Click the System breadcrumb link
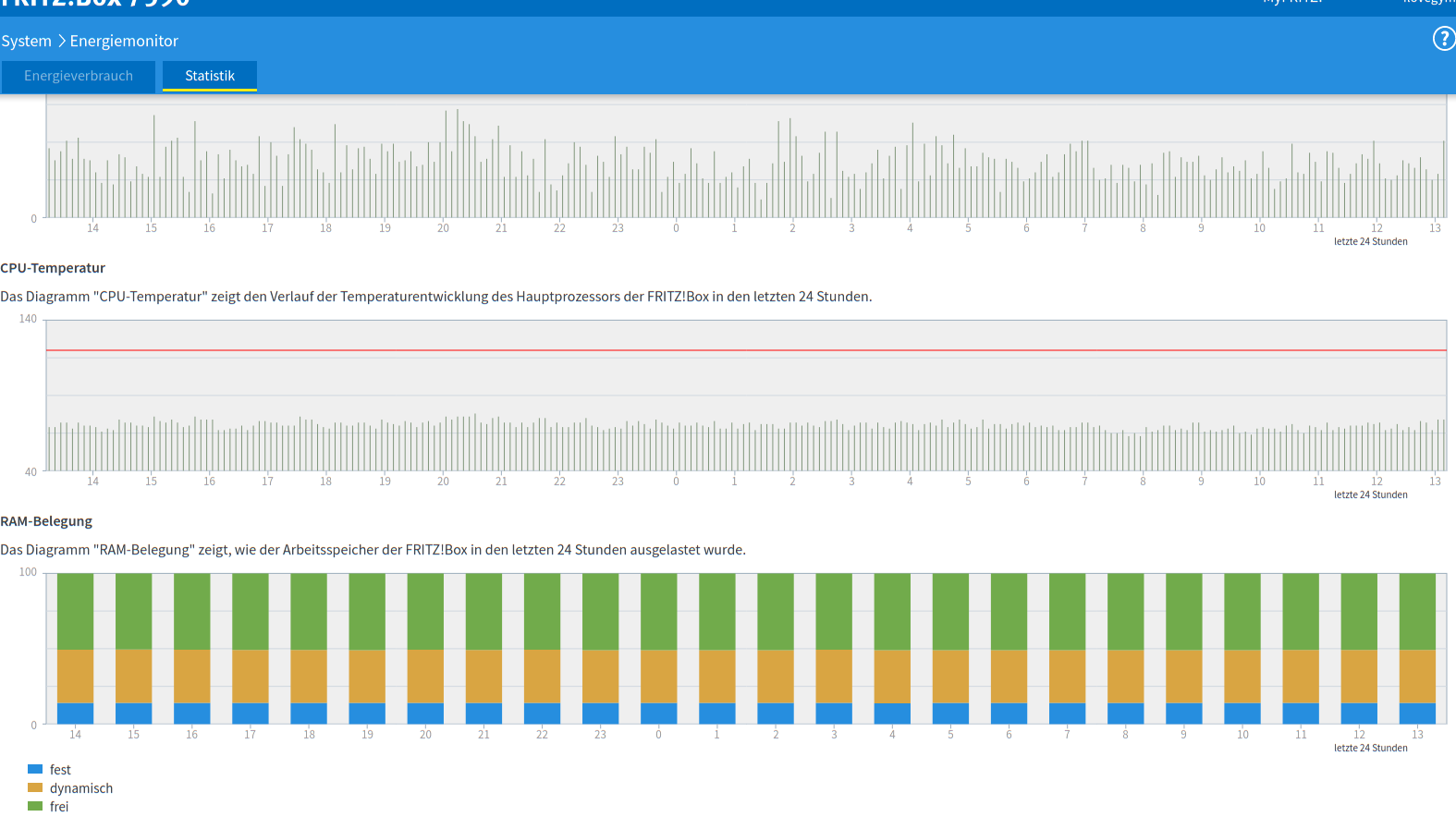 26,41
